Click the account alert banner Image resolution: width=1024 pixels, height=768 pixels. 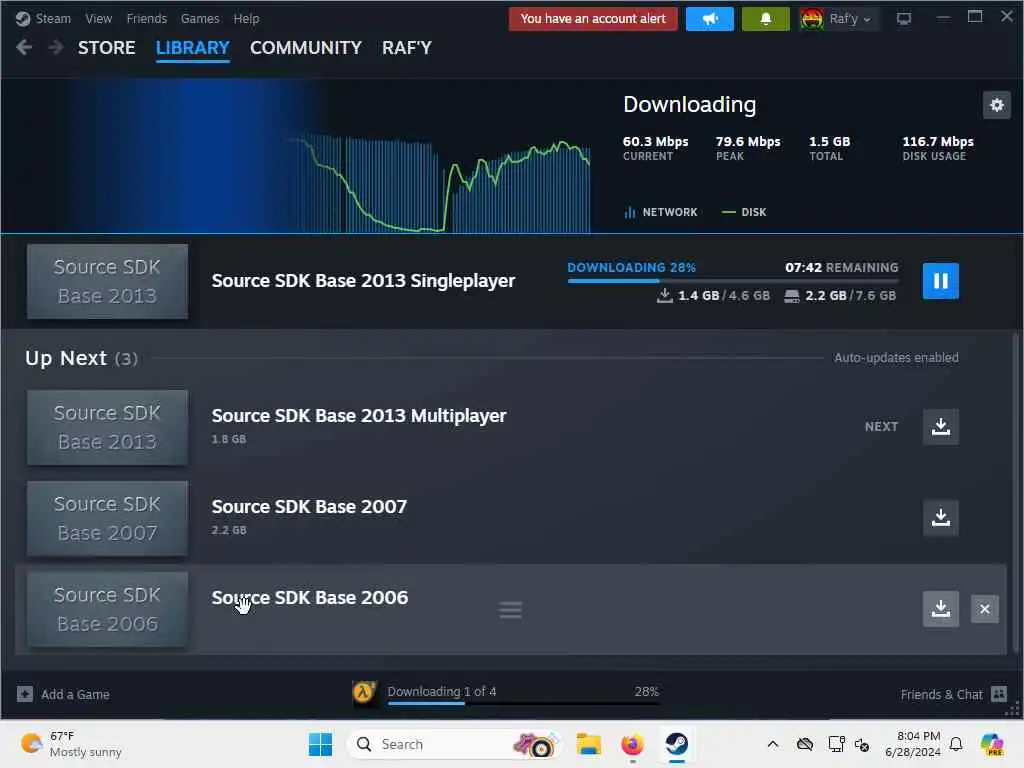pyautogui.click(x=593, y=19)
